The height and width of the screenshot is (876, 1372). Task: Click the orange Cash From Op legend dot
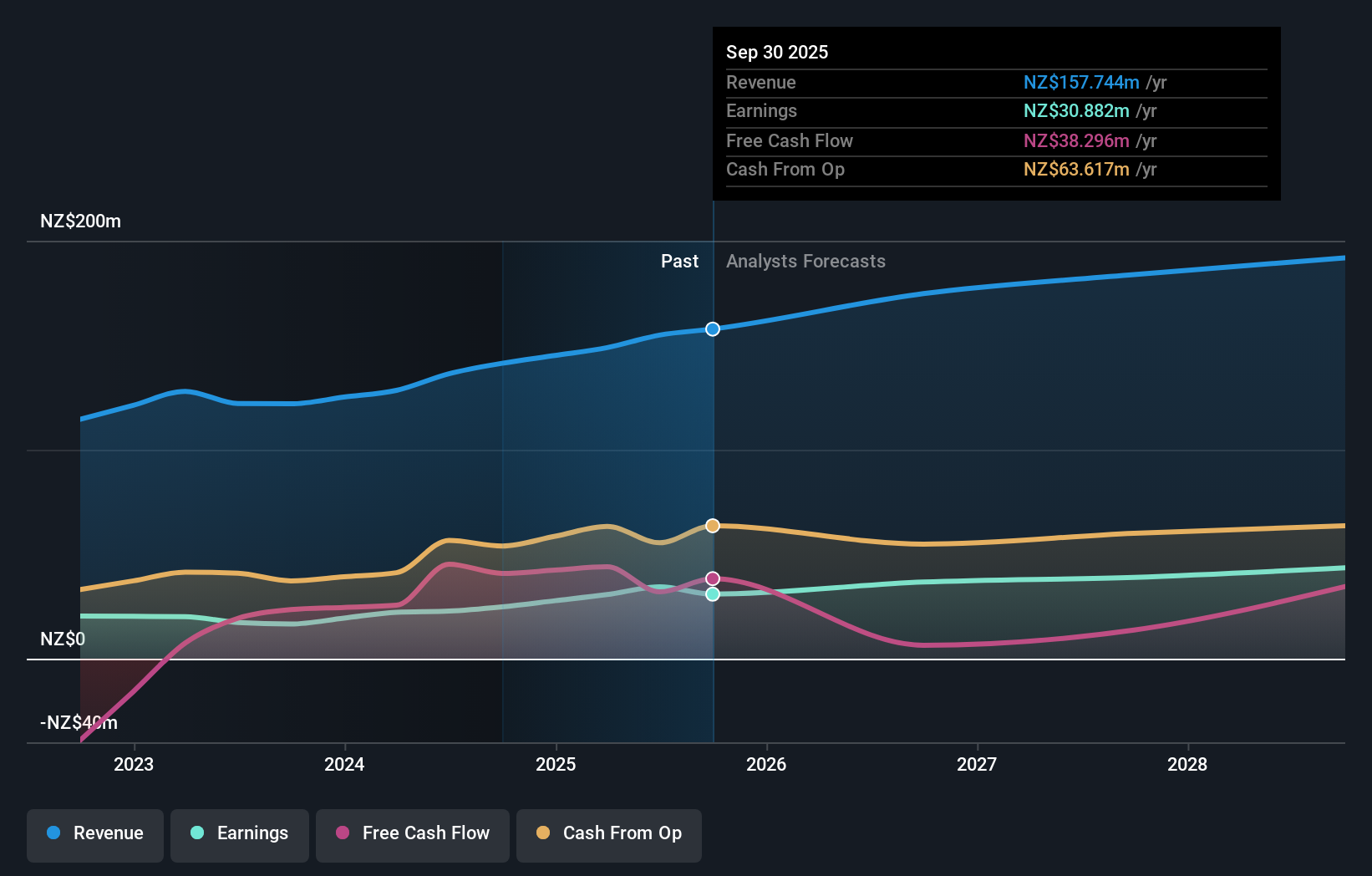543,833
